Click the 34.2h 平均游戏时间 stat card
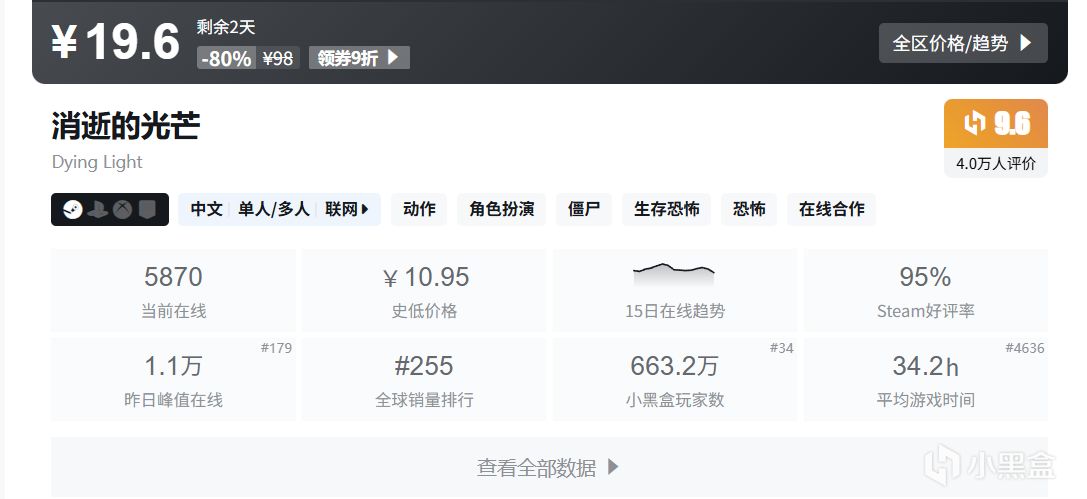The width and height of the screenshot is (1087, 499). (x=925, y=379)
